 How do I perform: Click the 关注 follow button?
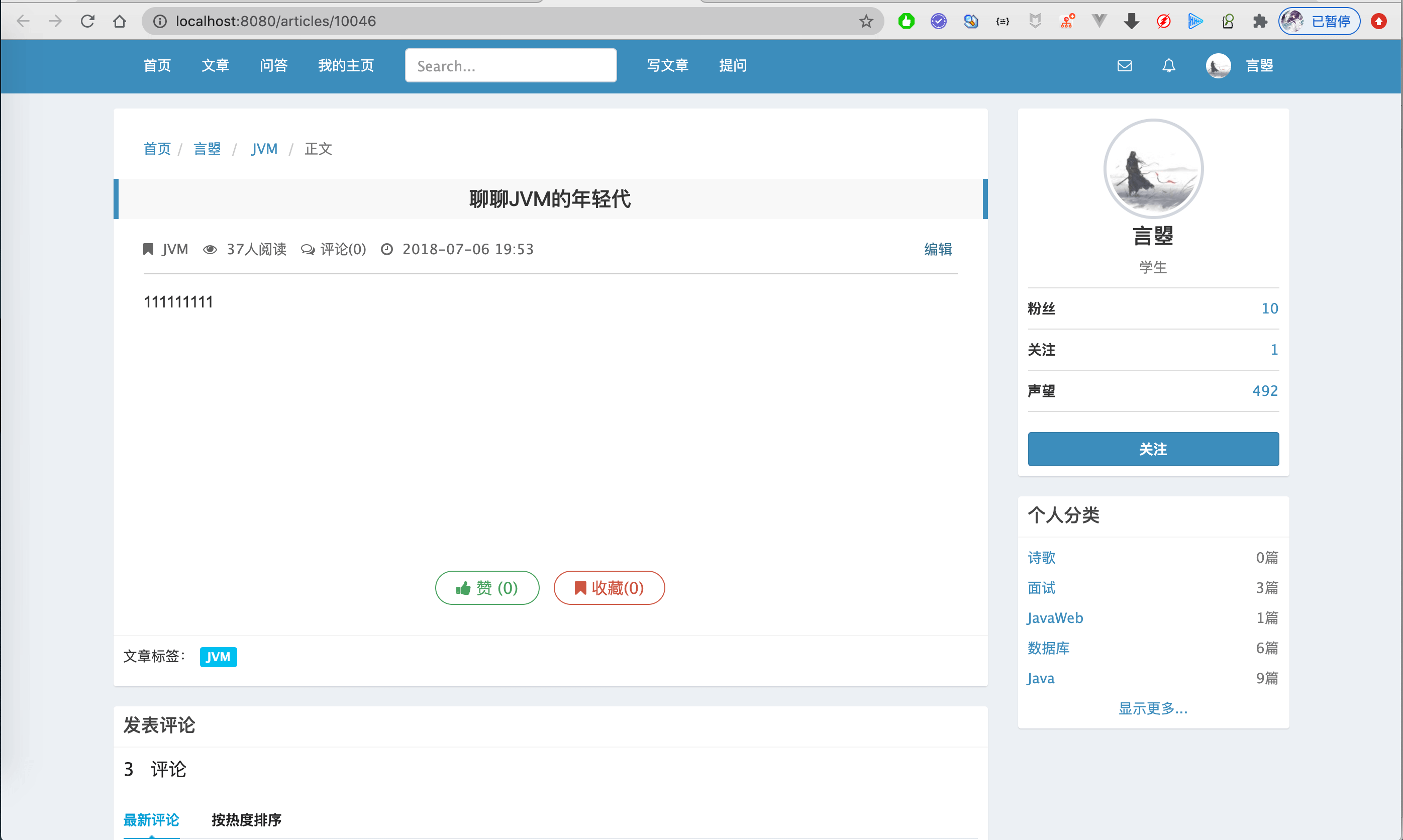point(1153,449)
